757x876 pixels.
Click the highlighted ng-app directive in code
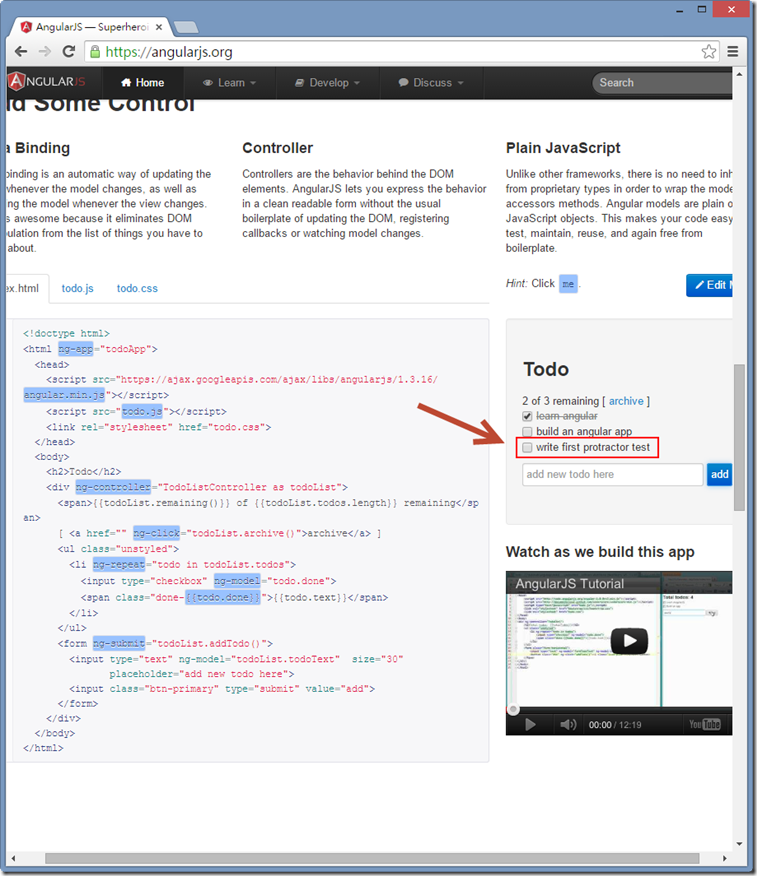[75, 349]
